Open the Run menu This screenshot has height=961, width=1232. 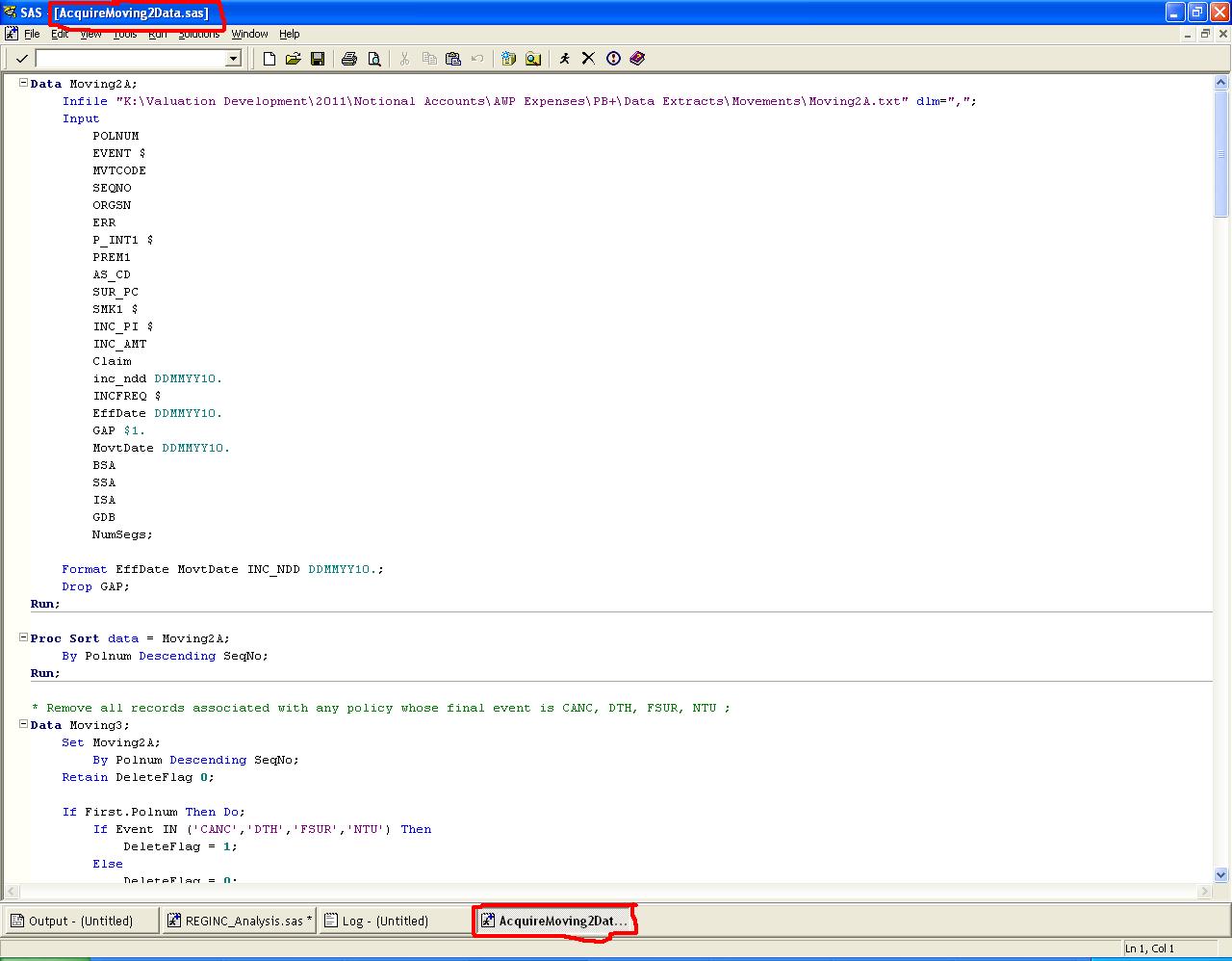[158, 34]
